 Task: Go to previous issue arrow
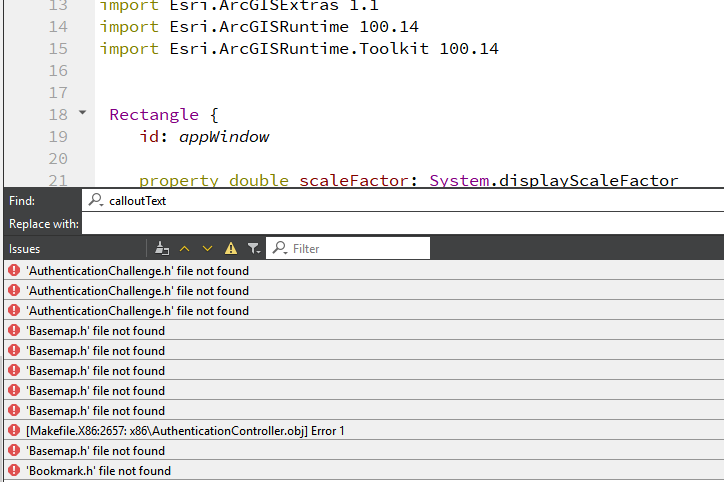(184, 248)
